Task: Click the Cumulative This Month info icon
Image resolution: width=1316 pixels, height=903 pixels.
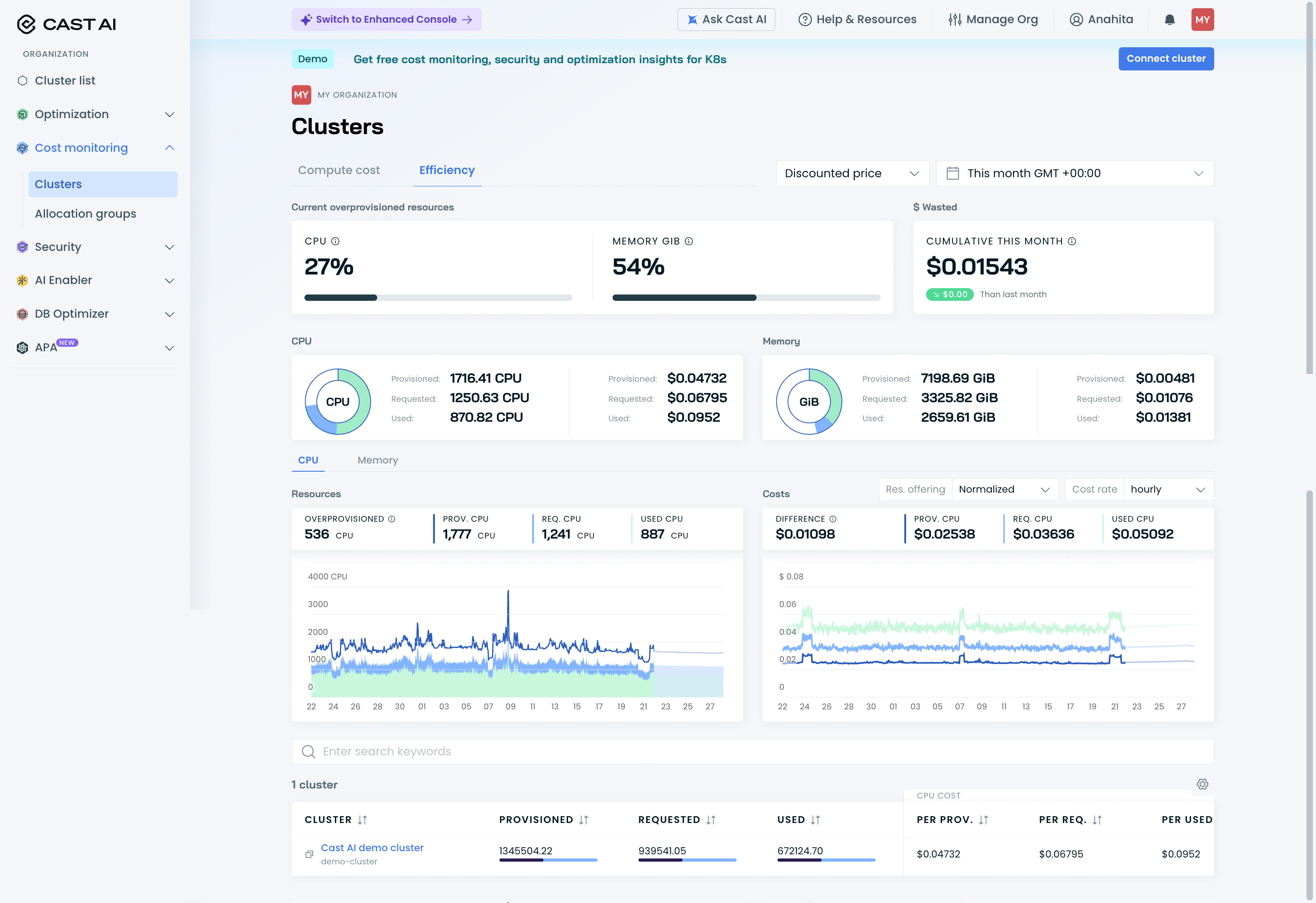Action: pyautogui.click(x=1072, y=241)
